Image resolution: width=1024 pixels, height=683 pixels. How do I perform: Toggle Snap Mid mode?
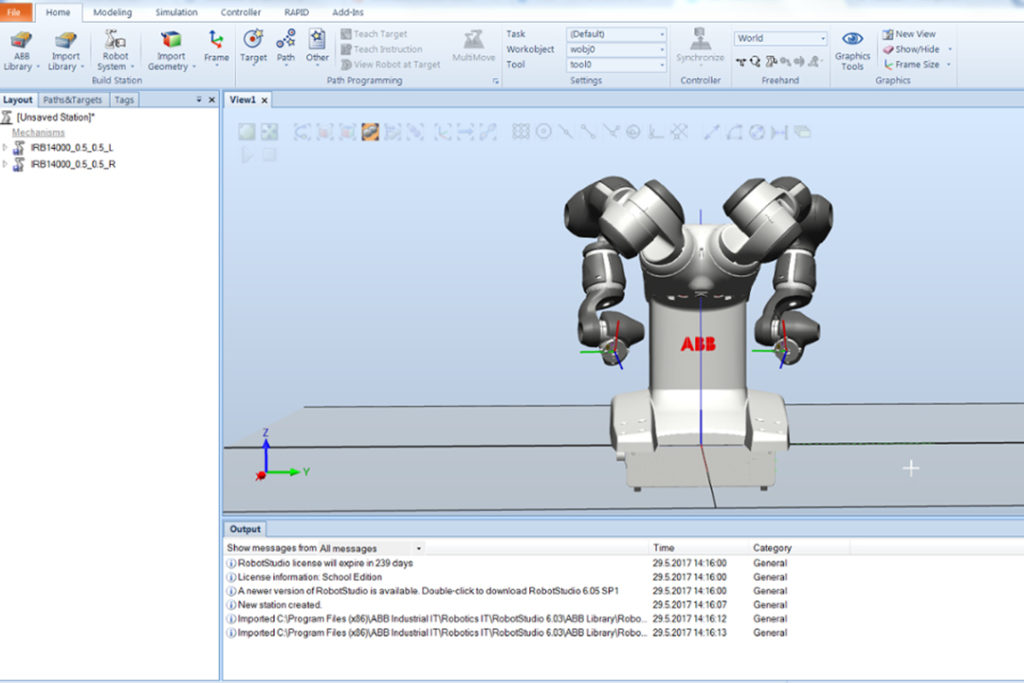tap(566, 132)
